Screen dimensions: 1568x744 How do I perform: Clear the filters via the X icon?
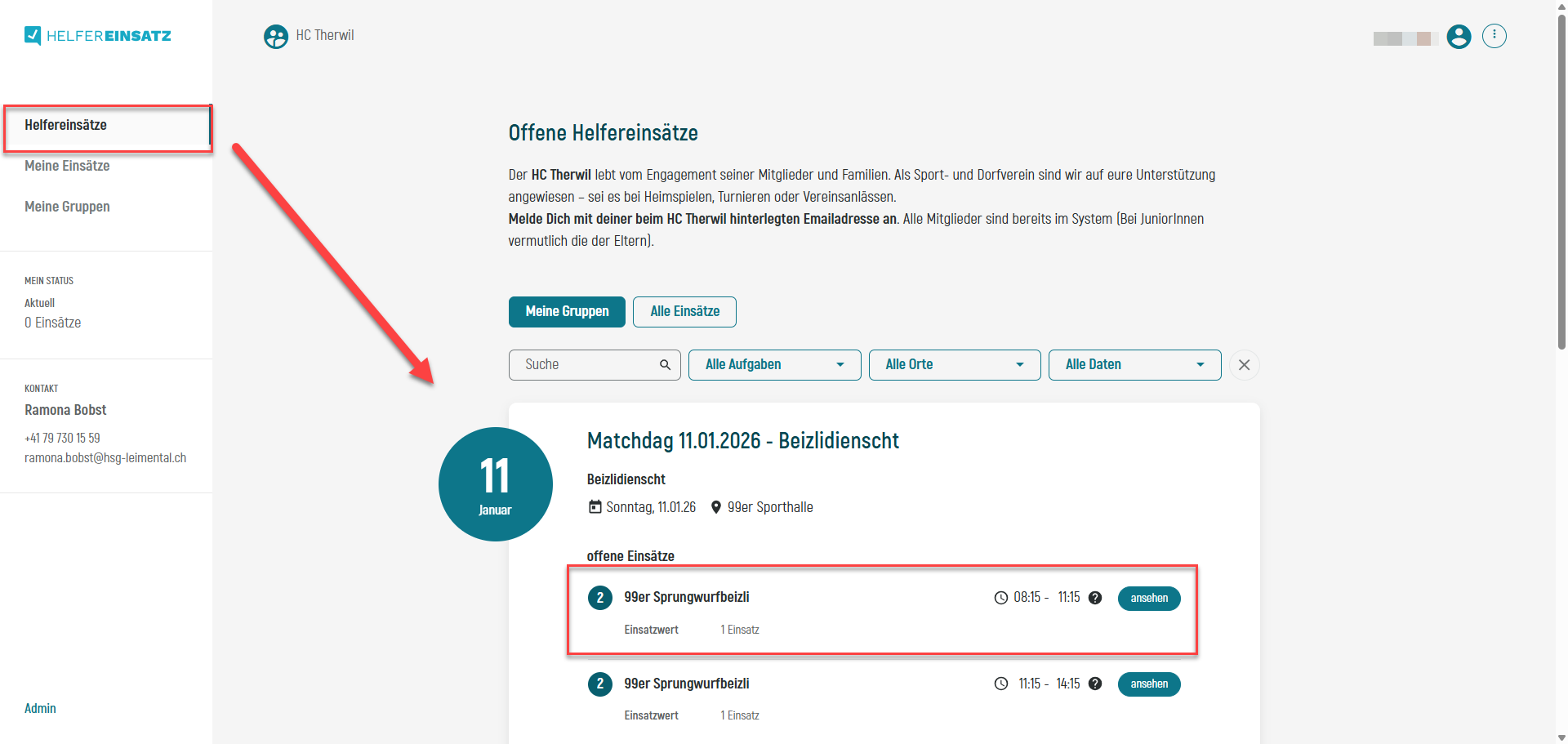point(1244,365)
